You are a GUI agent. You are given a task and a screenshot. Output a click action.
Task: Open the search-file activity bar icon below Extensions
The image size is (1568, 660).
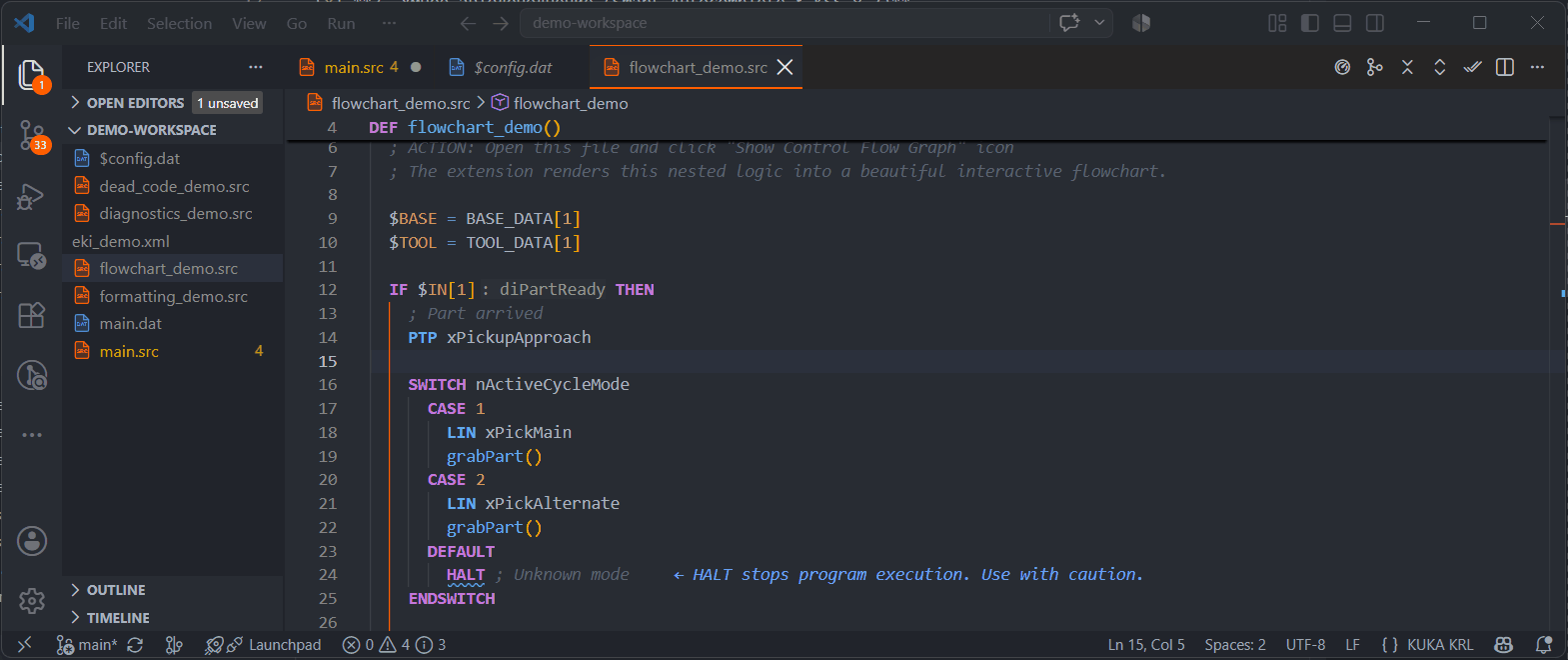click(32, 375)
